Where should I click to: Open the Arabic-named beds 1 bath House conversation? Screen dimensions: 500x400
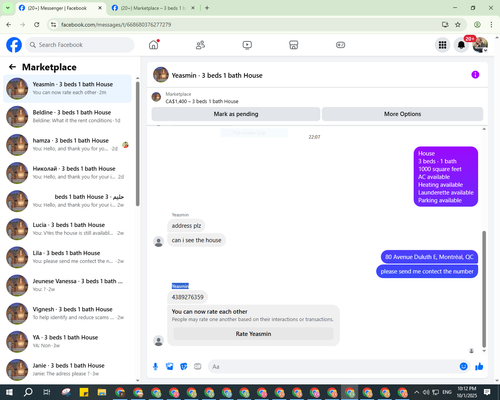[x=67, y=201]
